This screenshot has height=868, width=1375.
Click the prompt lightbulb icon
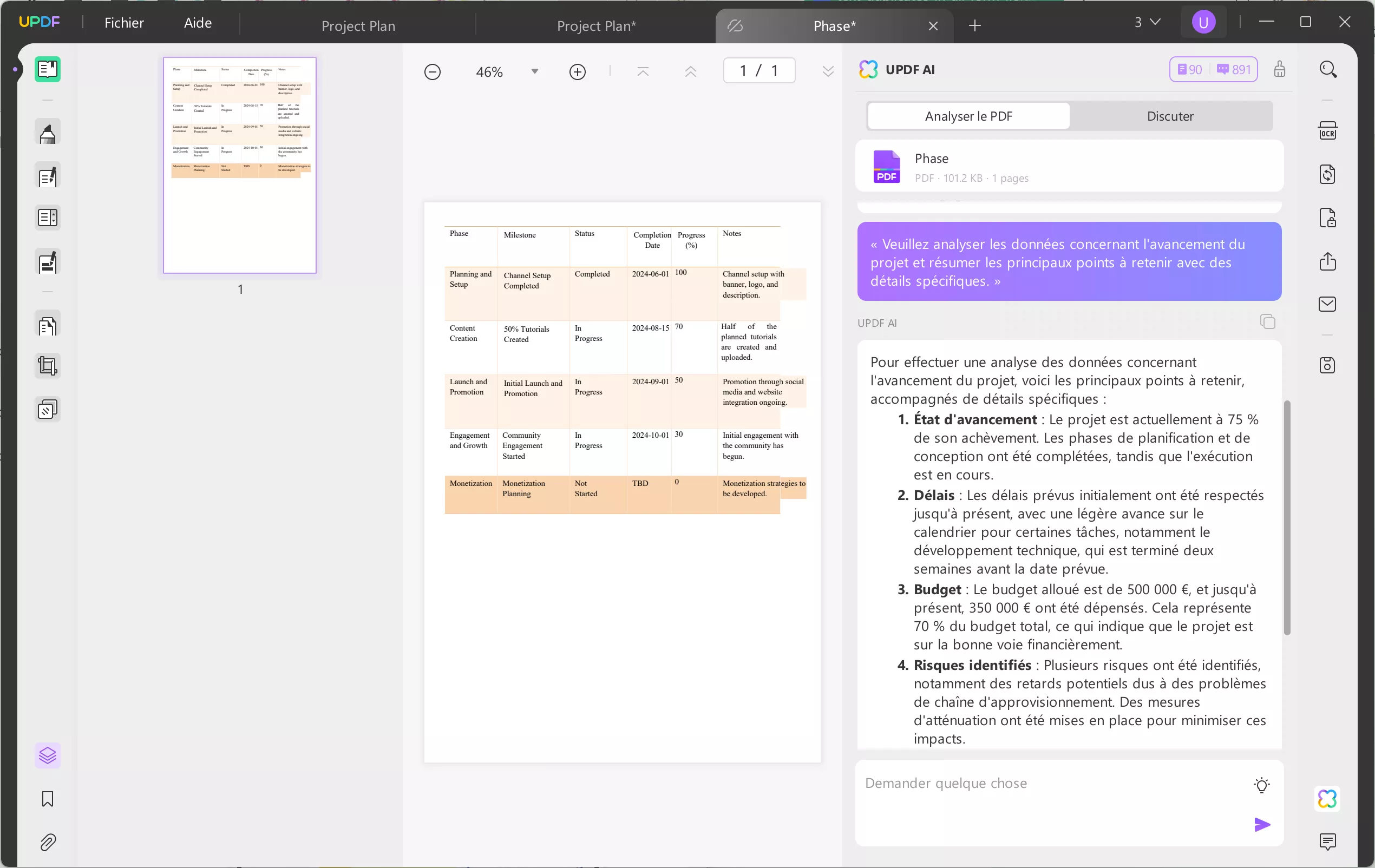1261,785
